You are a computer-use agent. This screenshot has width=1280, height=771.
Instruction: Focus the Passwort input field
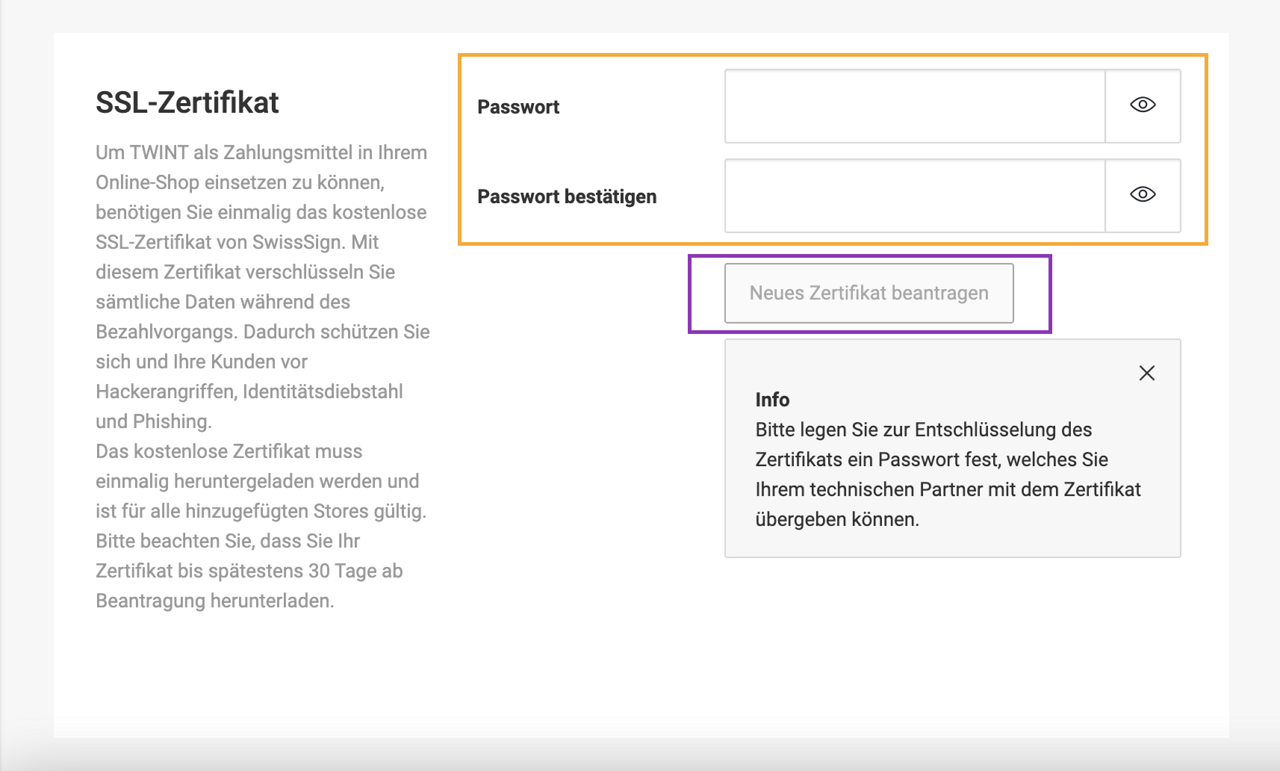pos(915,106)
